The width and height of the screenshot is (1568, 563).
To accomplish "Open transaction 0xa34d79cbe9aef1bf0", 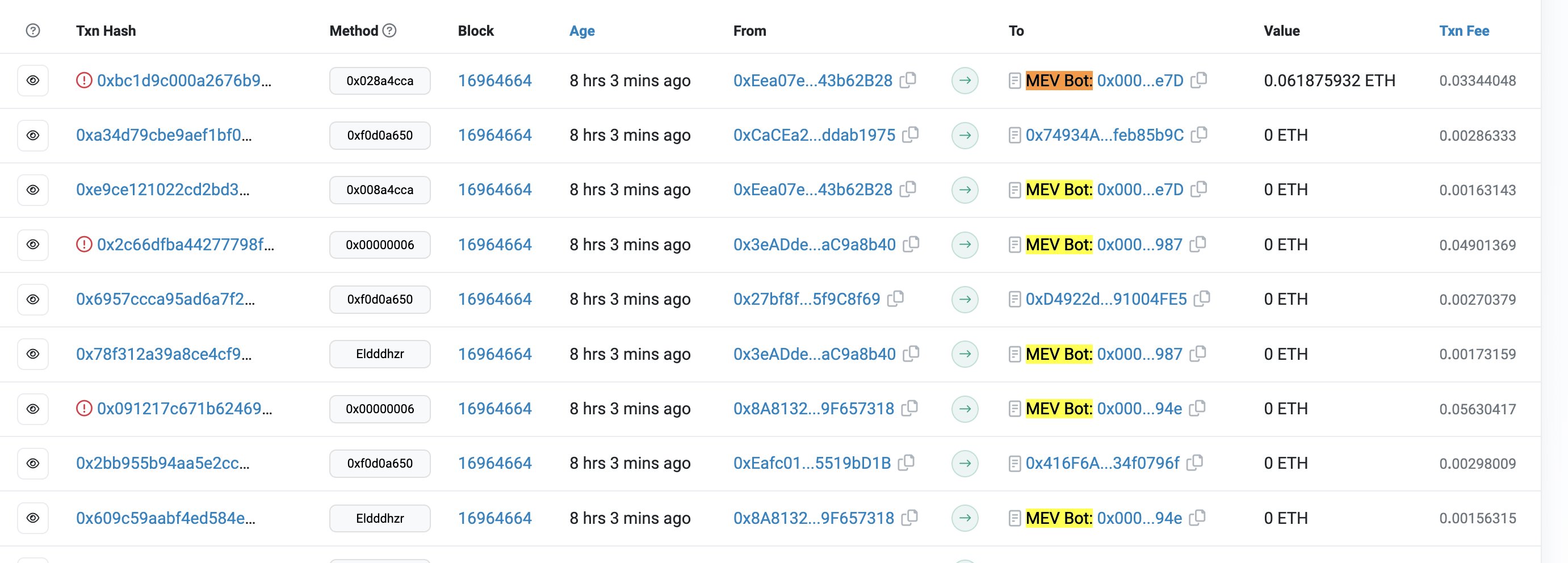I will point(163,135).
